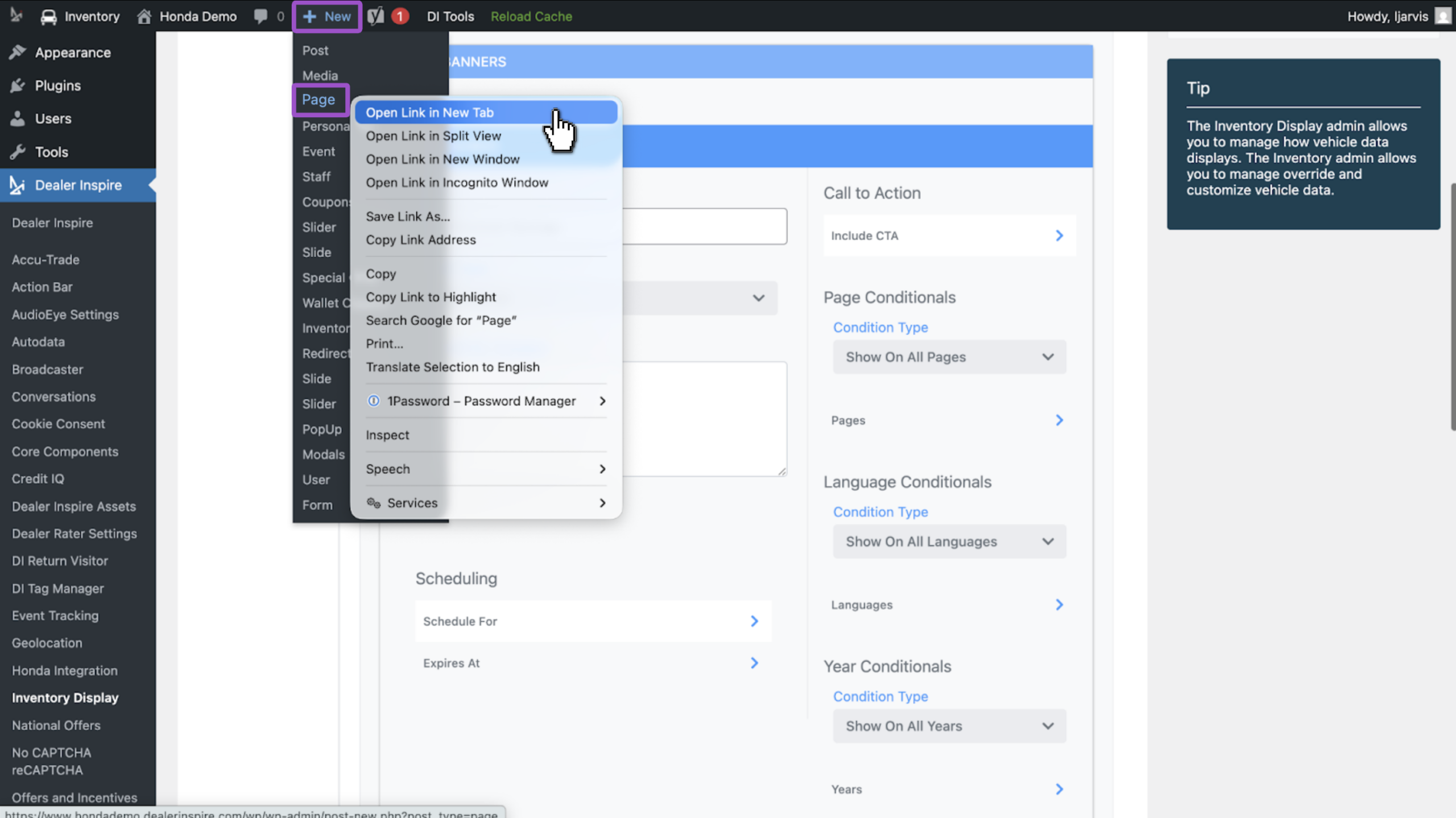
Task: Open Honda Integration sidebar link
Action: click(65, 671)
